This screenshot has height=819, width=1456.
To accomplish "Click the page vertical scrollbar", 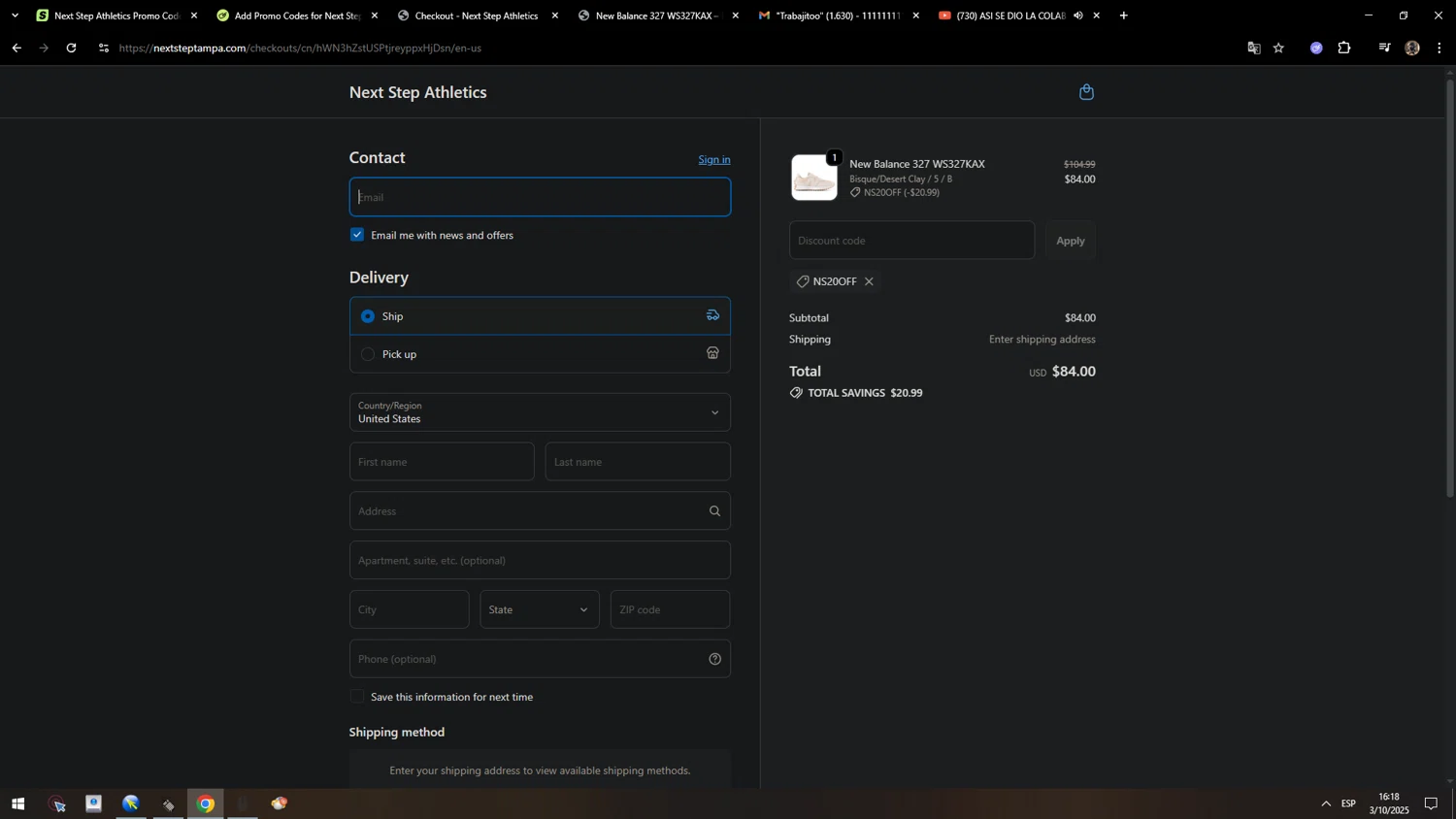I will (x=1450, y=291).
